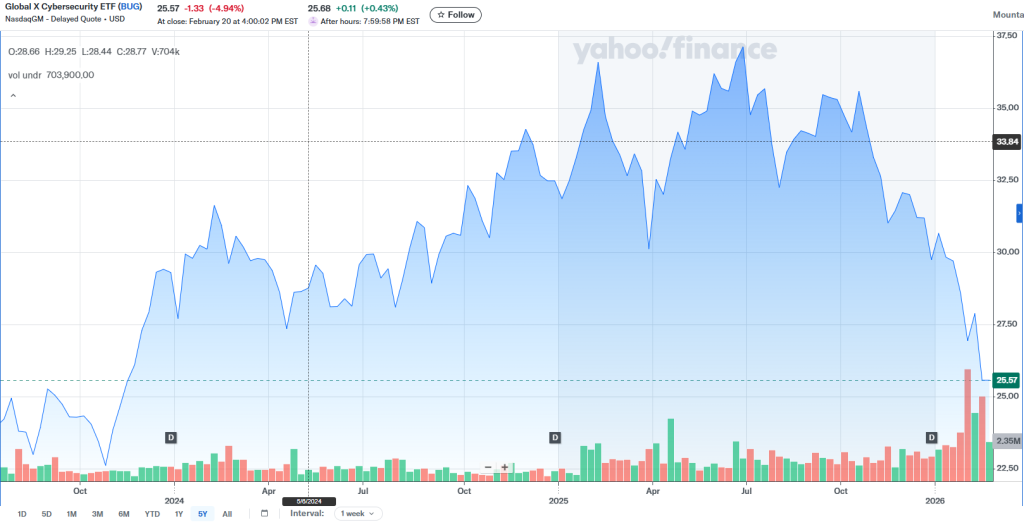Show year-to-date with YTD
The height and width of the screenshot is (525, 1024).
[152, 514]
